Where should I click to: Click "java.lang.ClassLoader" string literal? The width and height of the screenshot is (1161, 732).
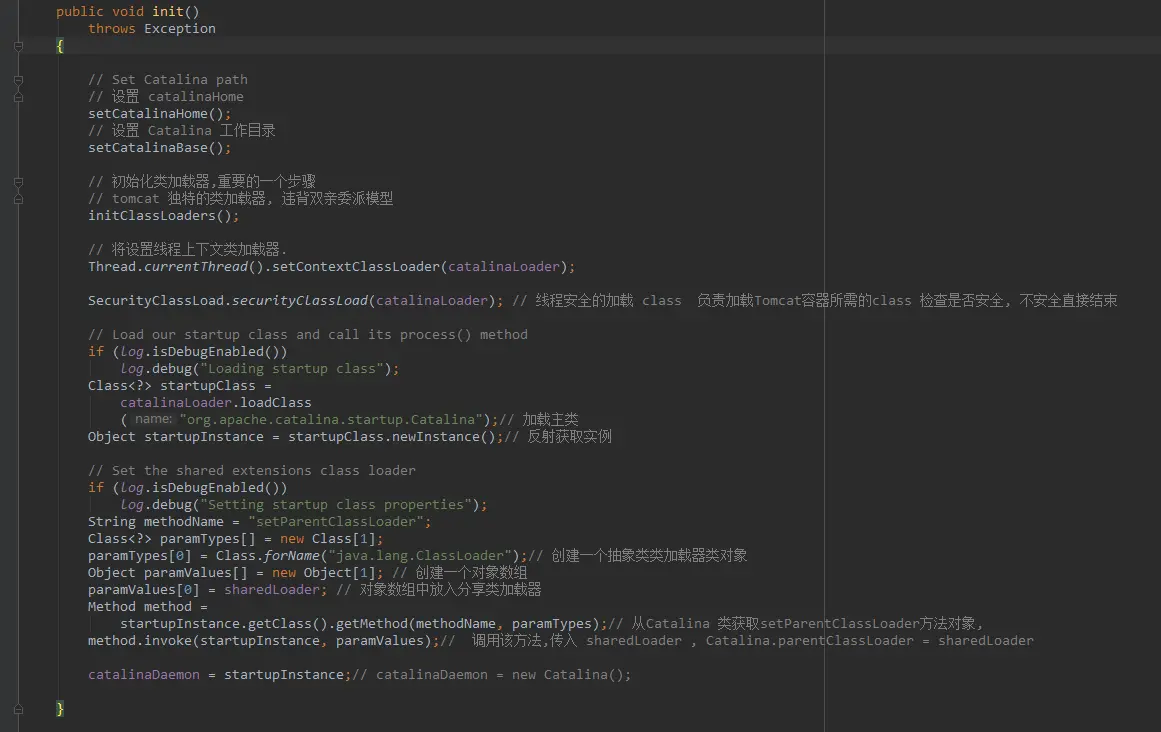[420, 557]
